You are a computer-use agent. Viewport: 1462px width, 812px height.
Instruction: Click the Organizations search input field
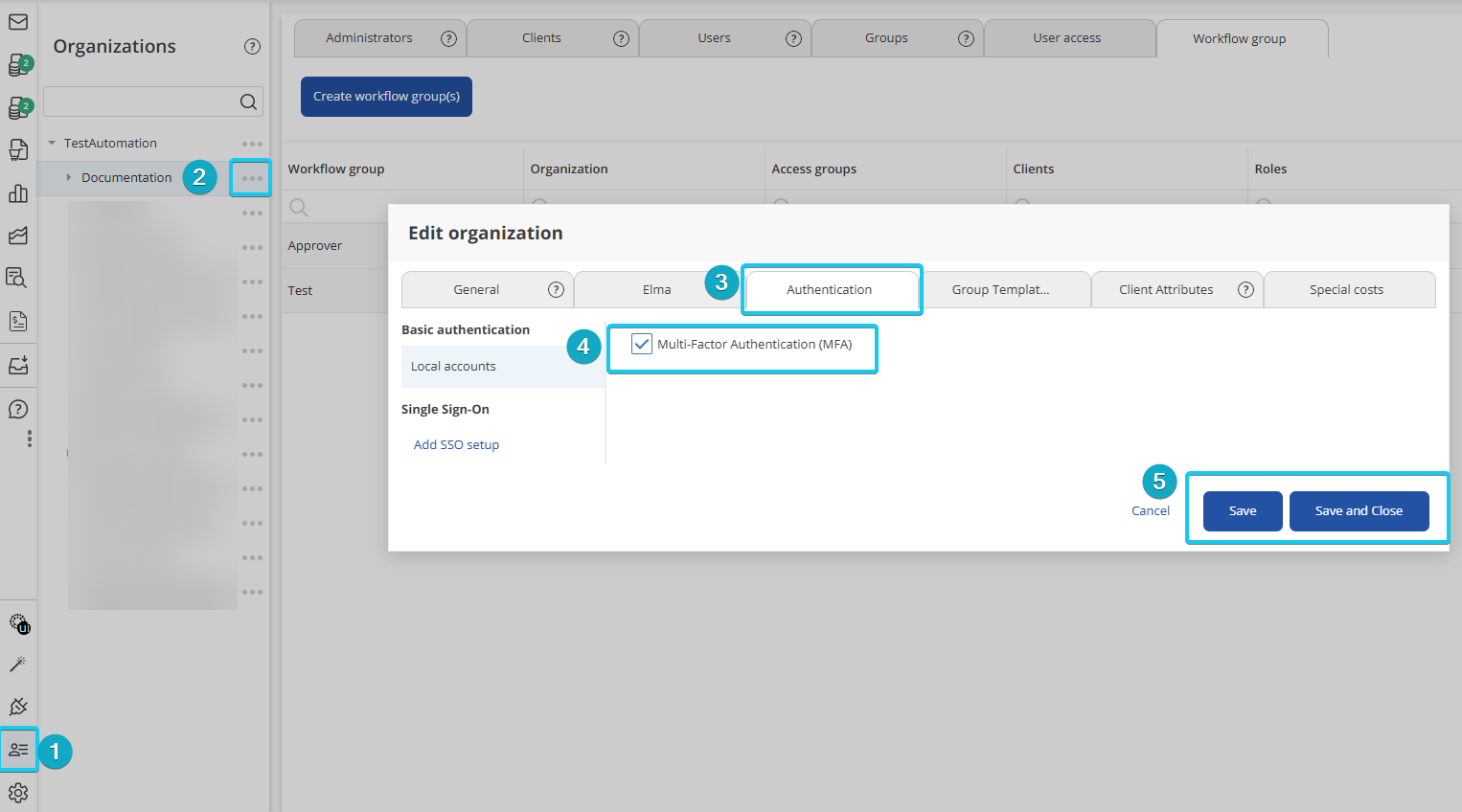[x=142, y=101]
